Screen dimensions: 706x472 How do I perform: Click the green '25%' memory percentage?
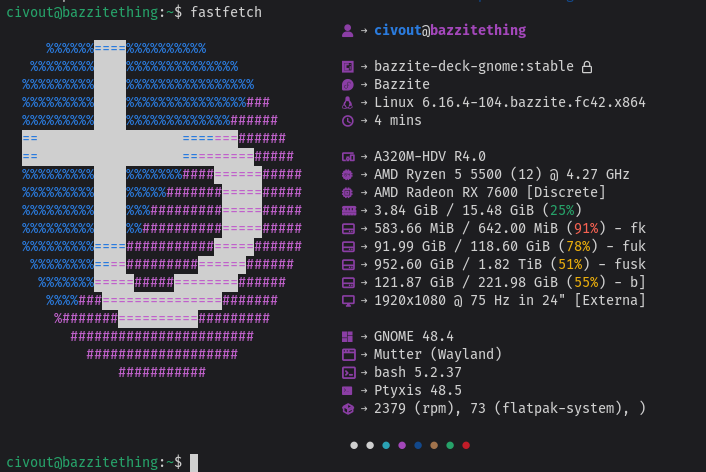click(x=562, y=210)
